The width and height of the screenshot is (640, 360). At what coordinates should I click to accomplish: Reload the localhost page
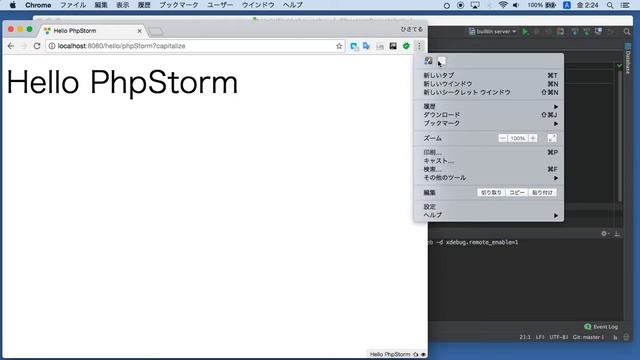tap(37, 46)
